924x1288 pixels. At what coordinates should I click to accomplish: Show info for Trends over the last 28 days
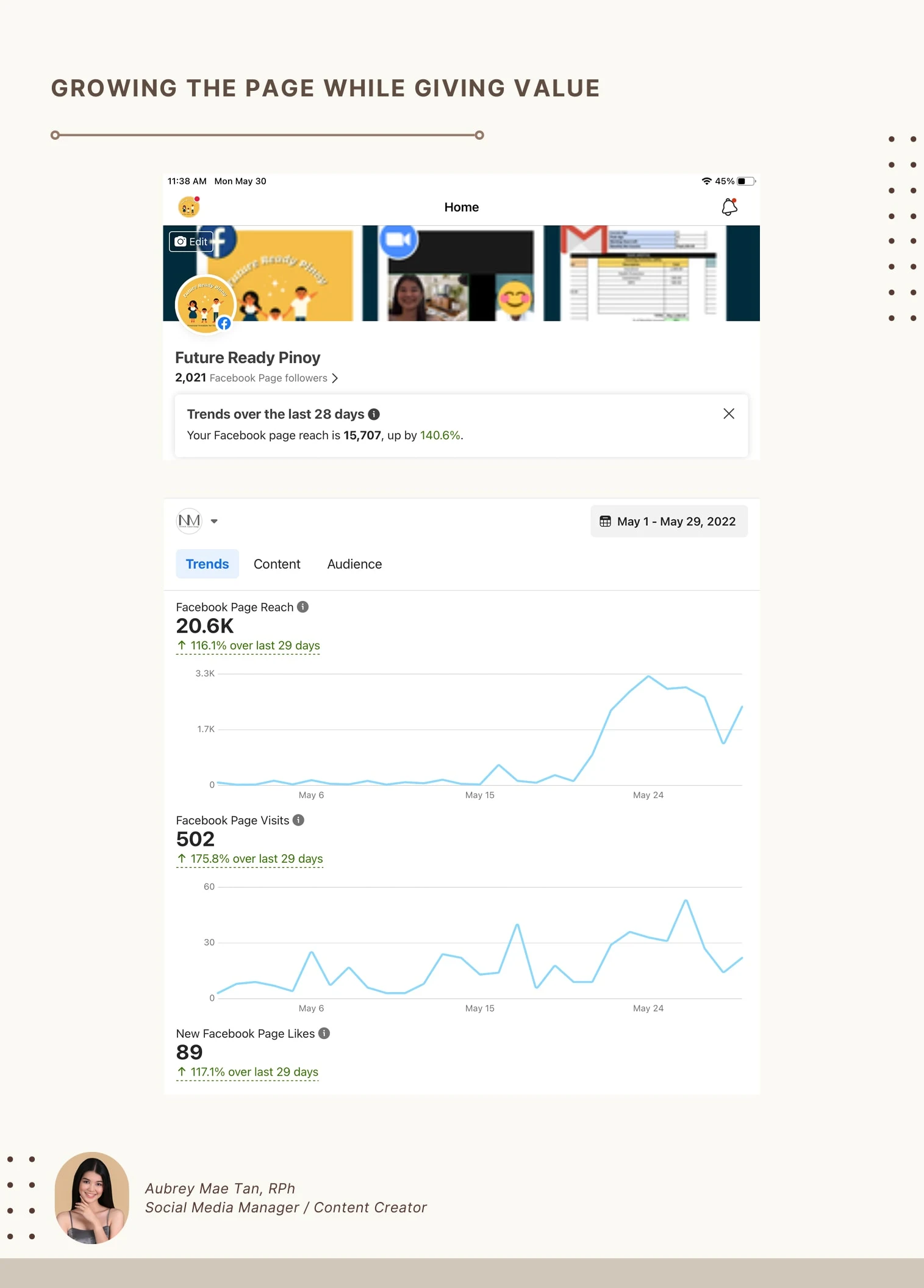tap(374, 414)
